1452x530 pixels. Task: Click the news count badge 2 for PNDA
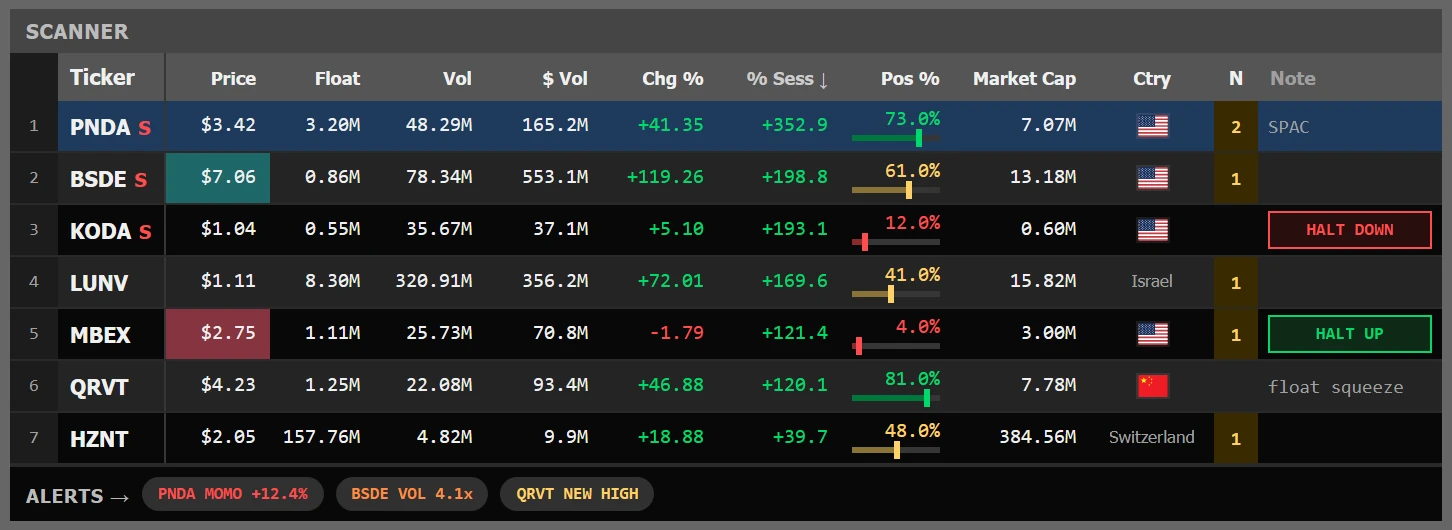pos(1236,127)
